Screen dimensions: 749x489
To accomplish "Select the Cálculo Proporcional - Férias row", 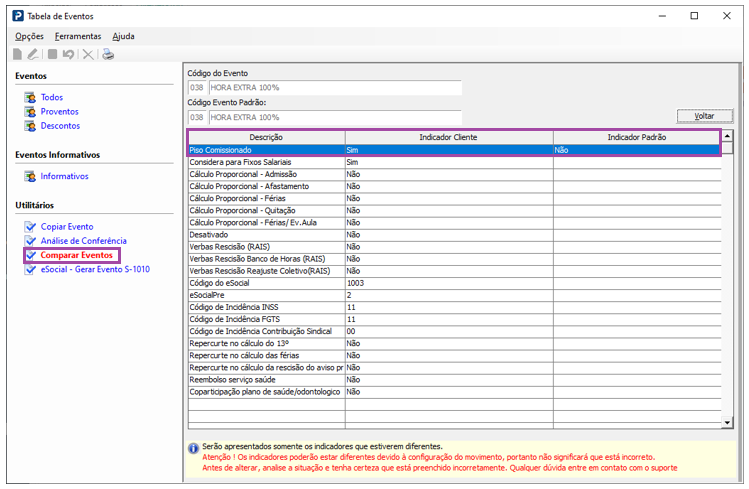I will (x=454, y=199).
